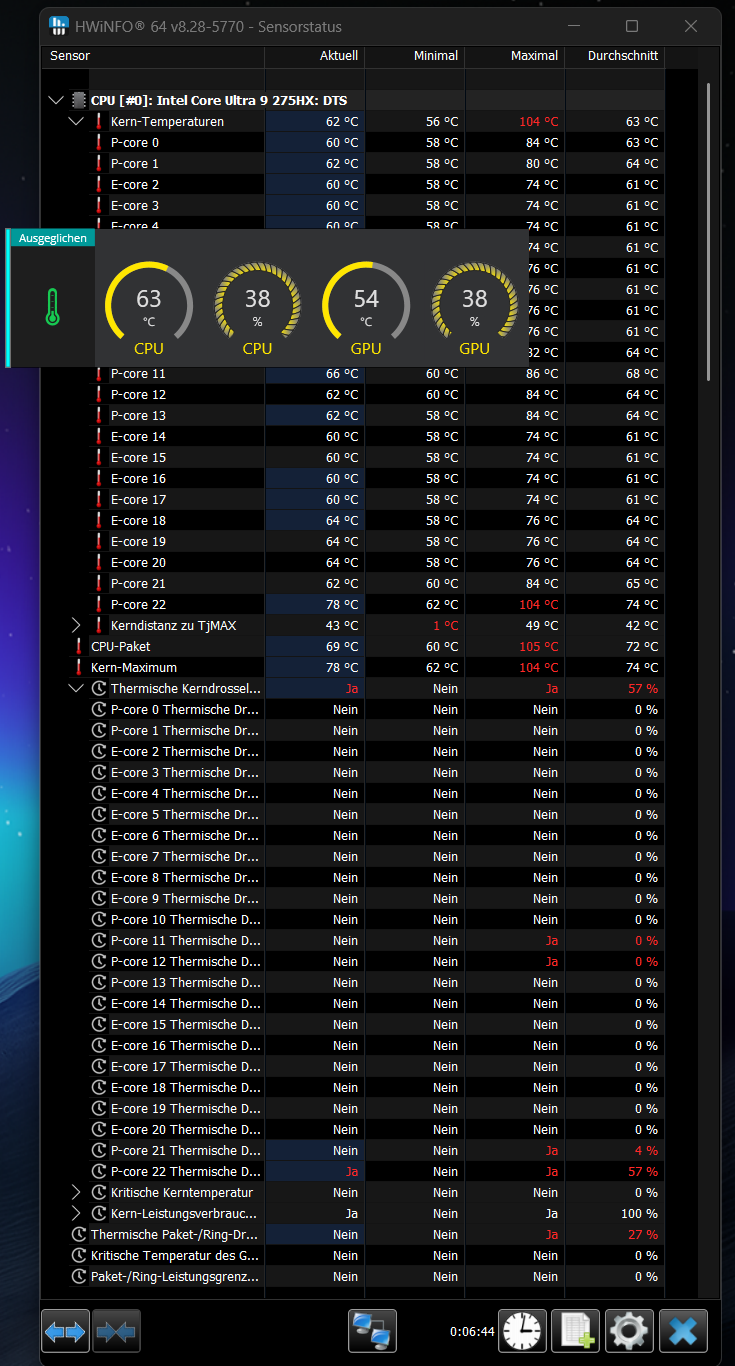Select P-core 22 Thermische D... row
The image size is (735, 1366).
353,1171
